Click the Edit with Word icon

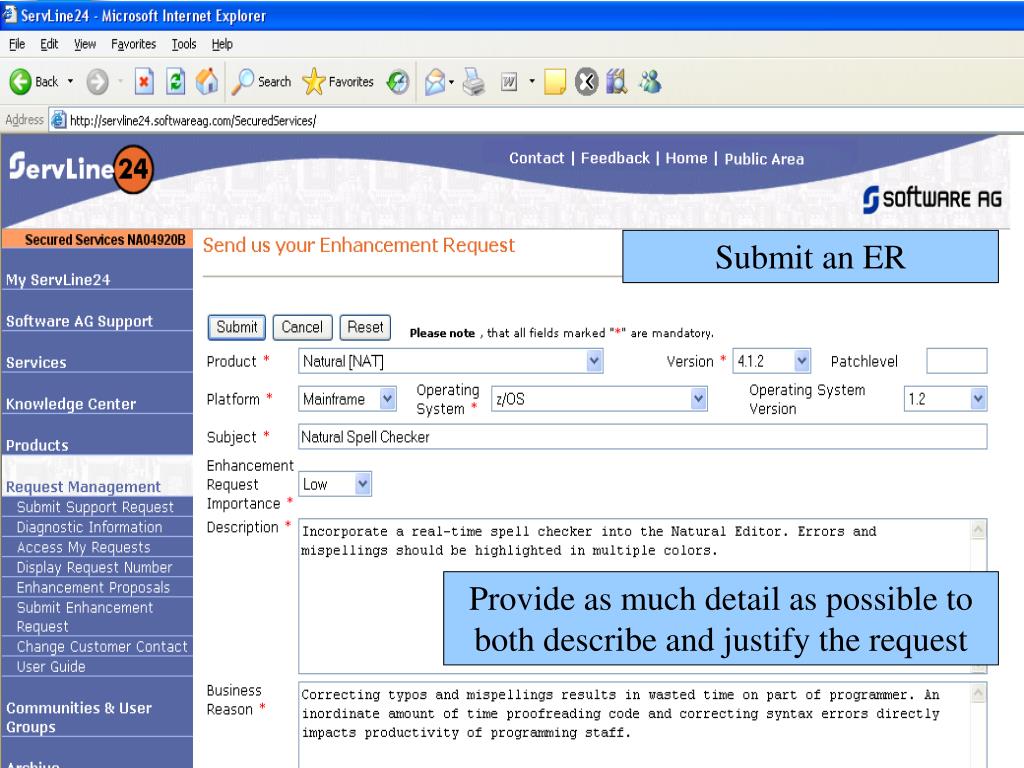[x=509, y=82]
